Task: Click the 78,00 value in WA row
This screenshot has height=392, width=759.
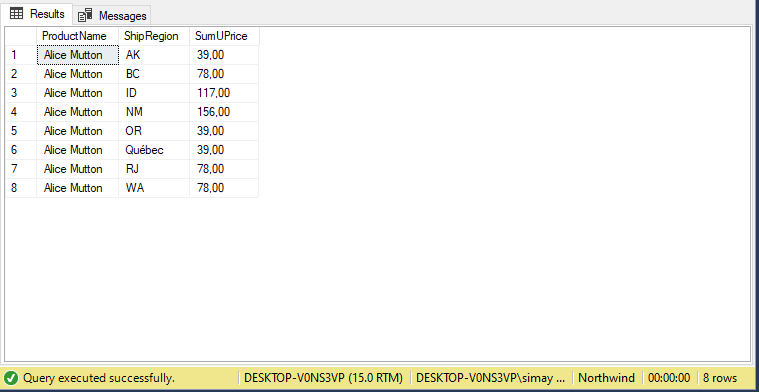Action: (x=224, y=188)
